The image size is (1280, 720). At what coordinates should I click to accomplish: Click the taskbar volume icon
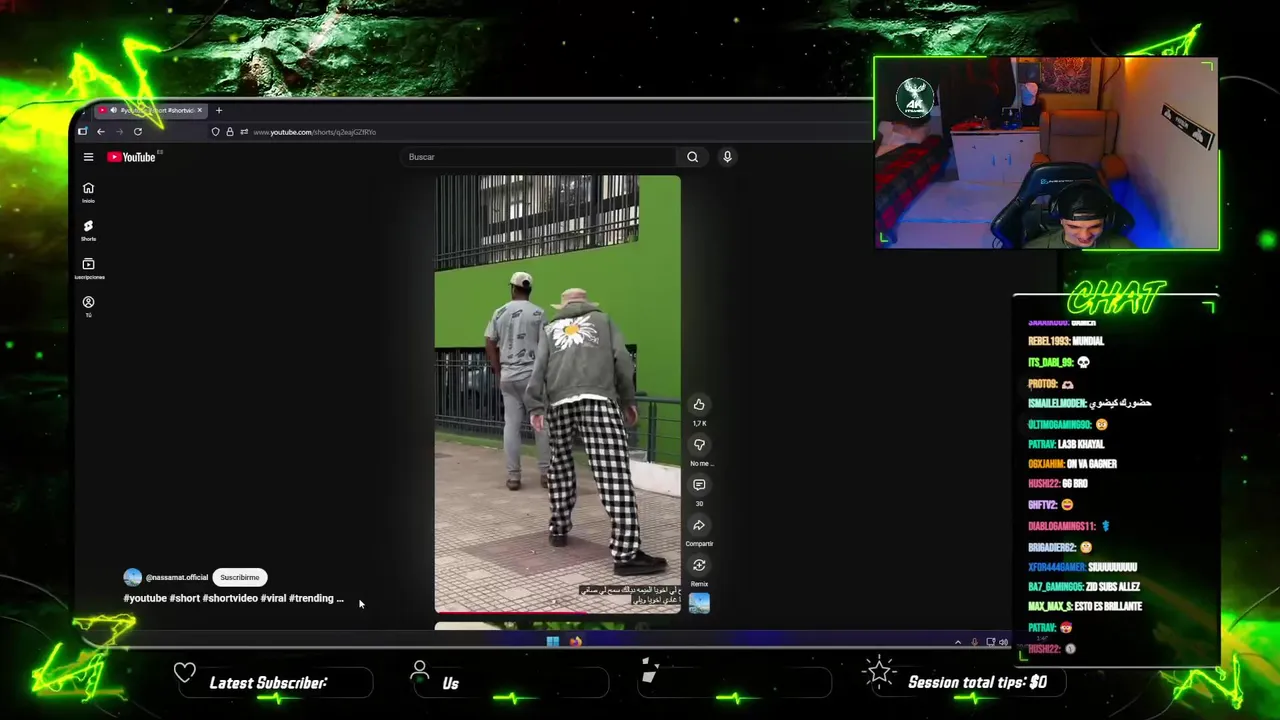1003,642
